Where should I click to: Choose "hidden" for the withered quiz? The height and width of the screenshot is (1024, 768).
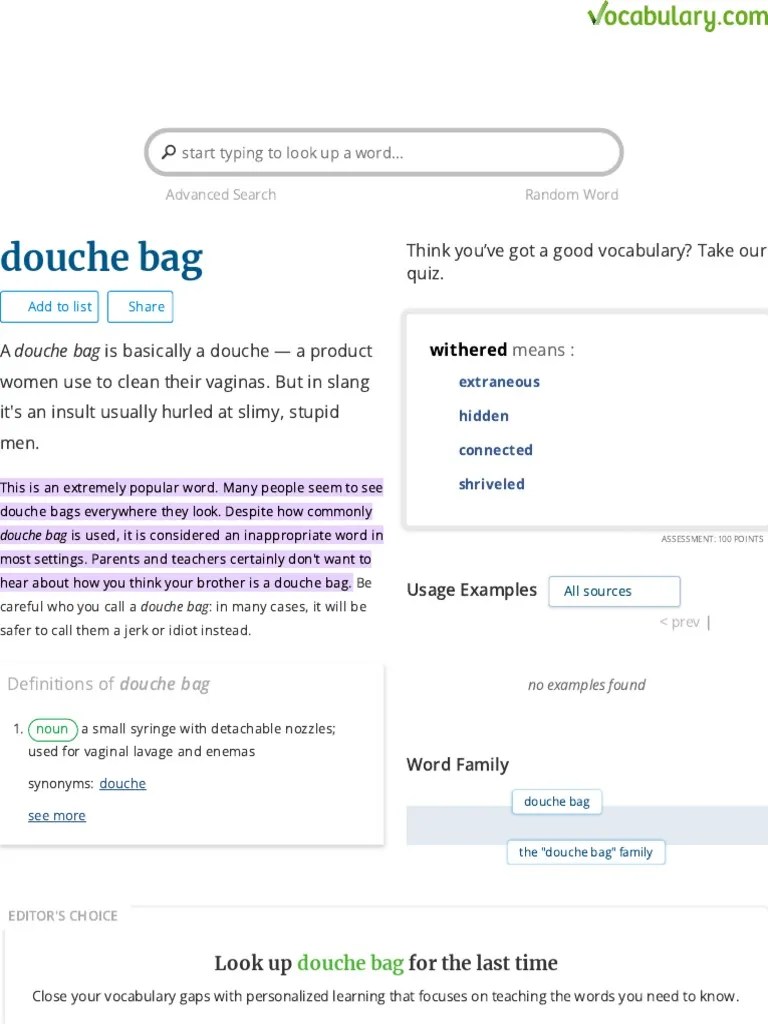pyautogui.click(x=483, y=416)
